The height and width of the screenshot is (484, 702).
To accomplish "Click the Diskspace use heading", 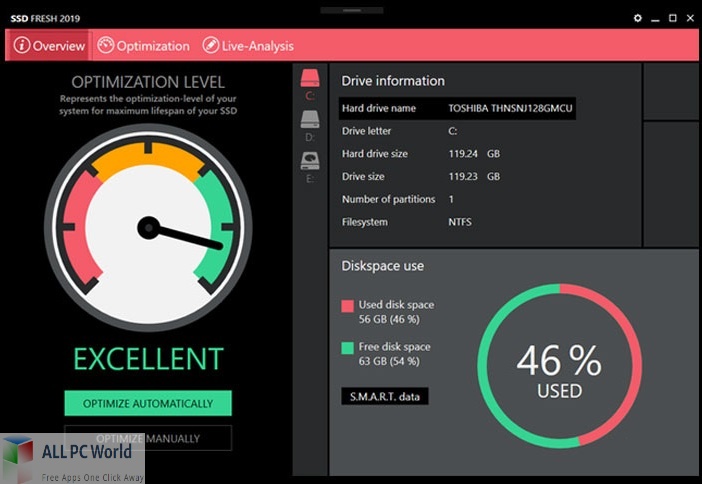I will 382,266.
